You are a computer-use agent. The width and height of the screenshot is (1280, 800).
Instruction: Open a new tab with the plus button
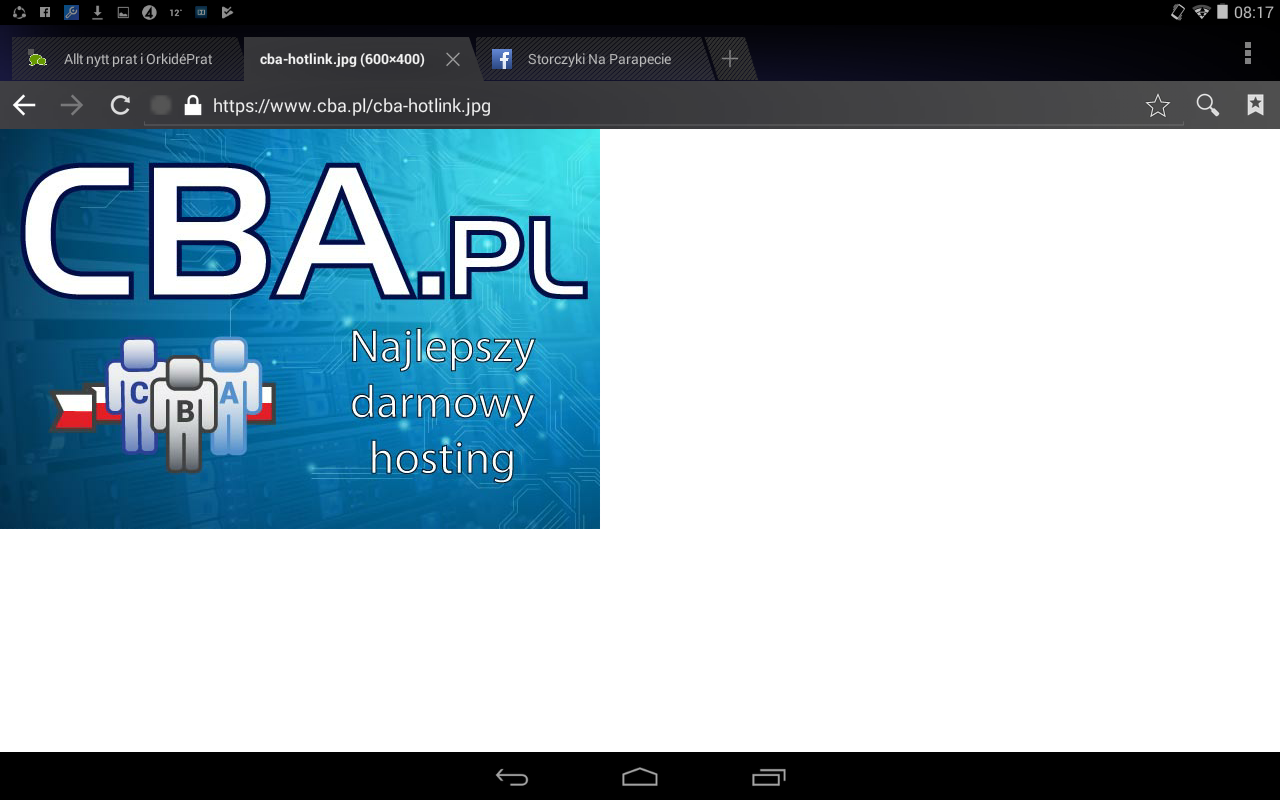730,59
